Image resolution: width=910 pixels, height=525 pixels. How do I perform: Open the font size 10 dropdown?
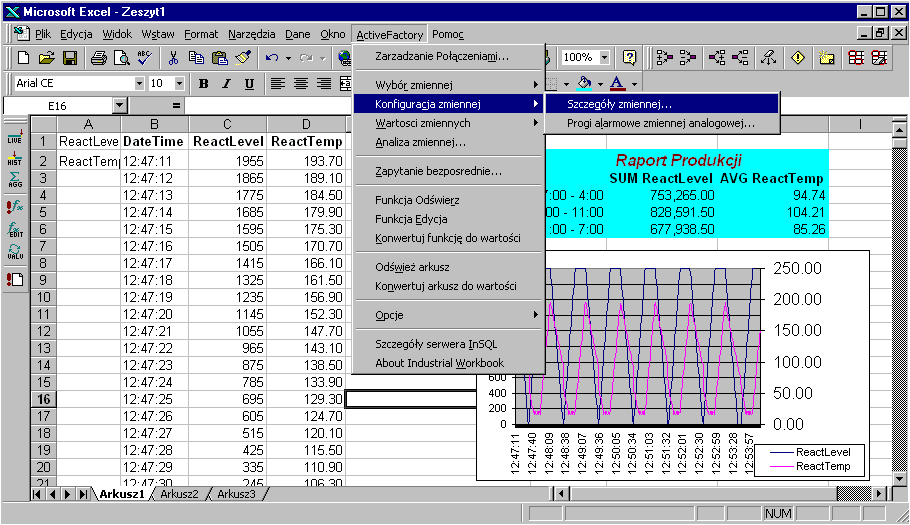pos(179,84)
